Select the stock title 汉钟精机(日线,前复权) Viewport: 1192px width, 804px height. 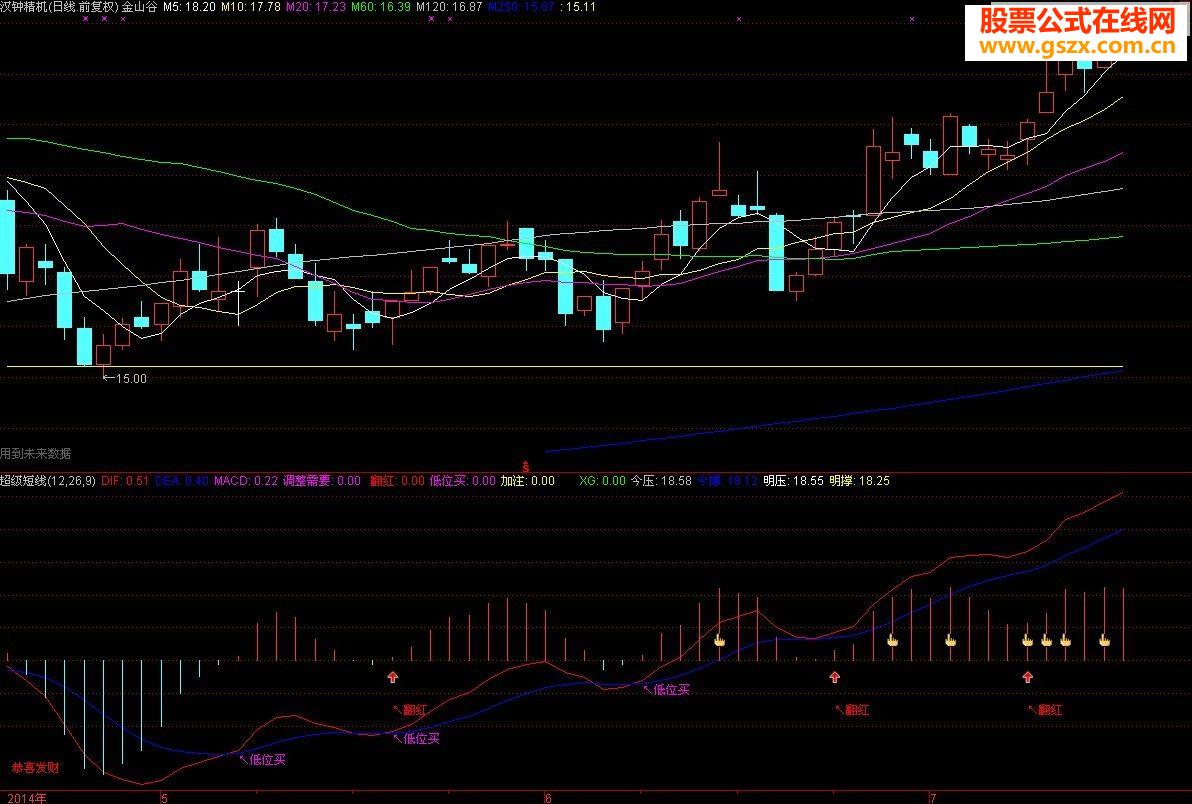point(59,7)
